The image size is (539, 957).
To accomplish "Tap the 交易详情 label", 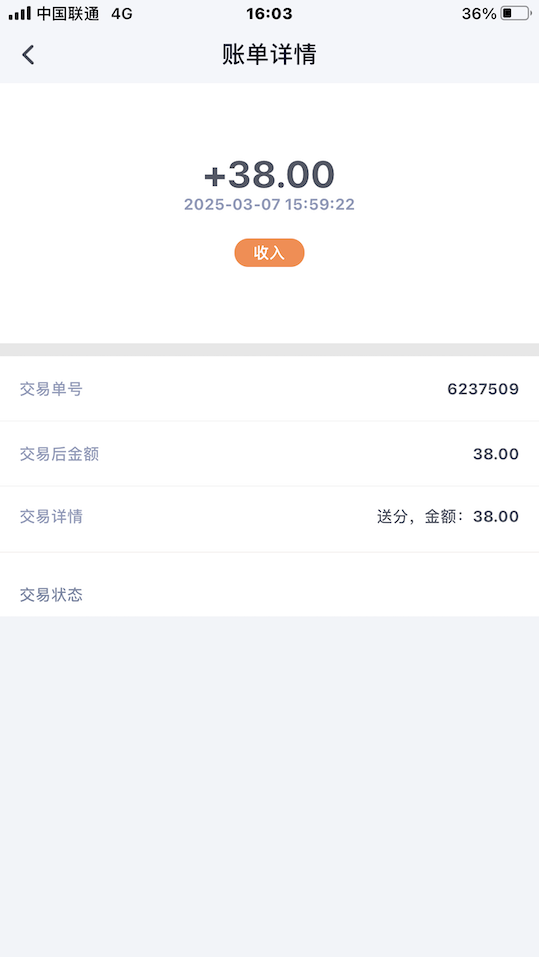I will coord(51,517).
